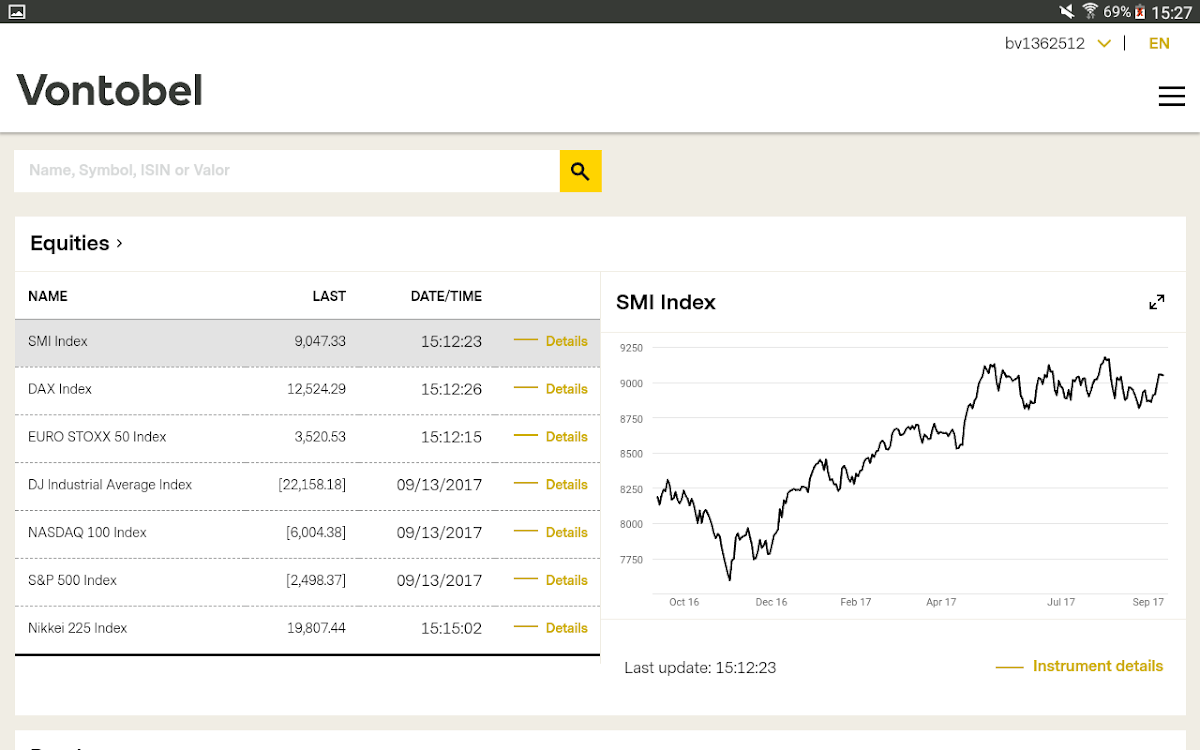Viewport: 1200px width, 750px height.
Task: Open the image notification in status bar
Action: coord(15,12)
